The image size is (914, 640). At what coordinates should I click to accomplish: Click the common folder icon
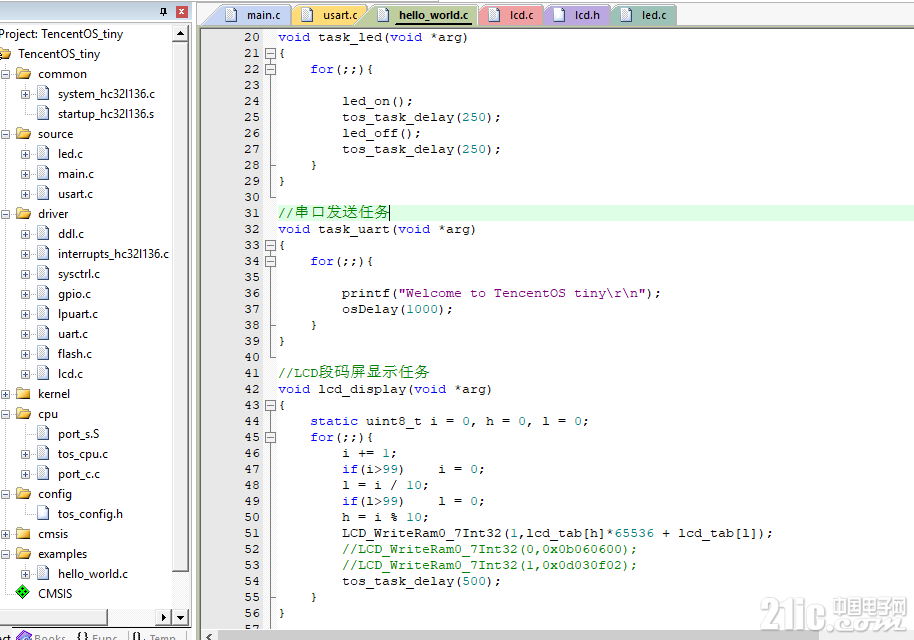(x=23, y=73)
